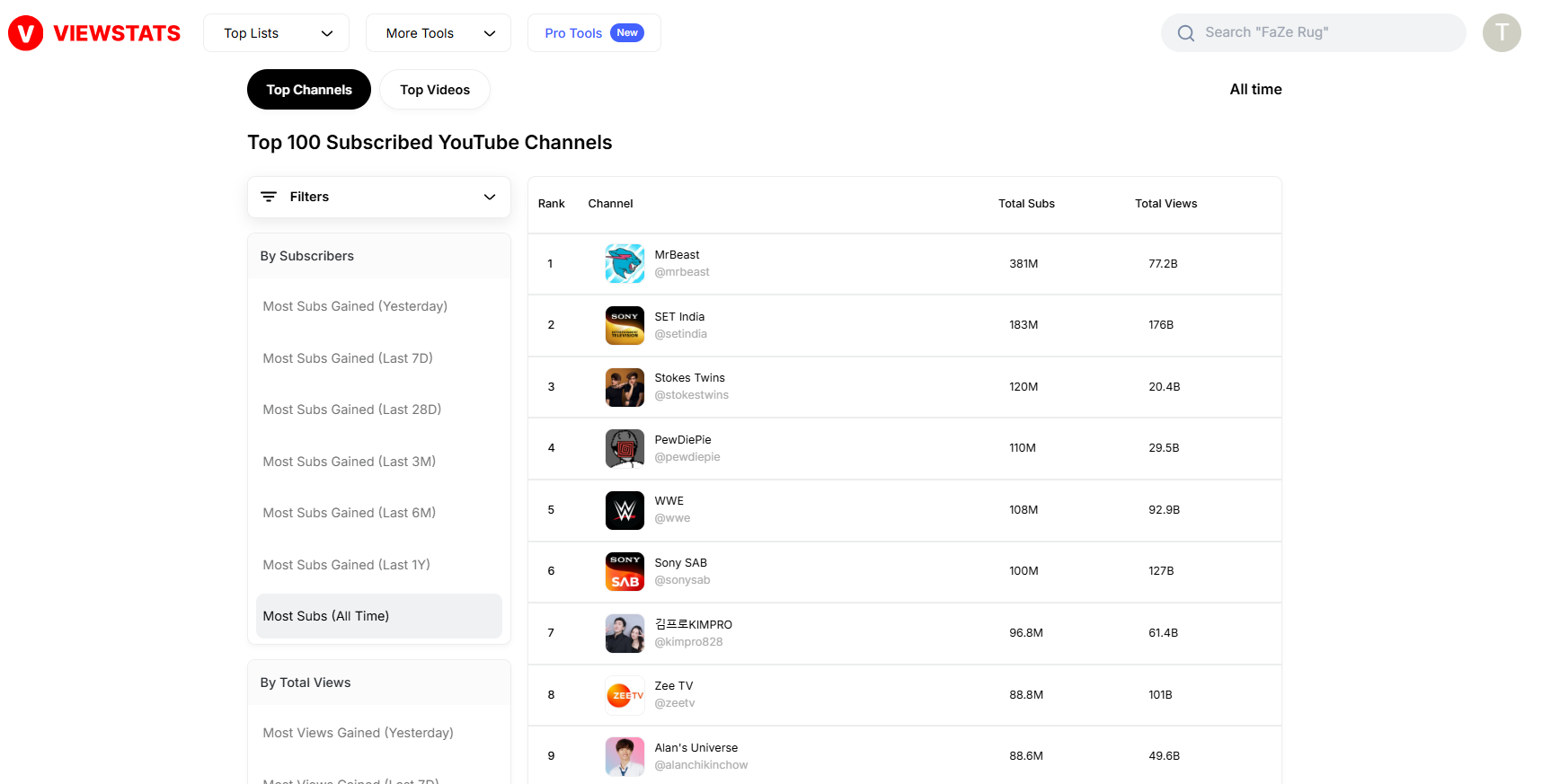Click the ViewStats logo icon

point(26,33)
